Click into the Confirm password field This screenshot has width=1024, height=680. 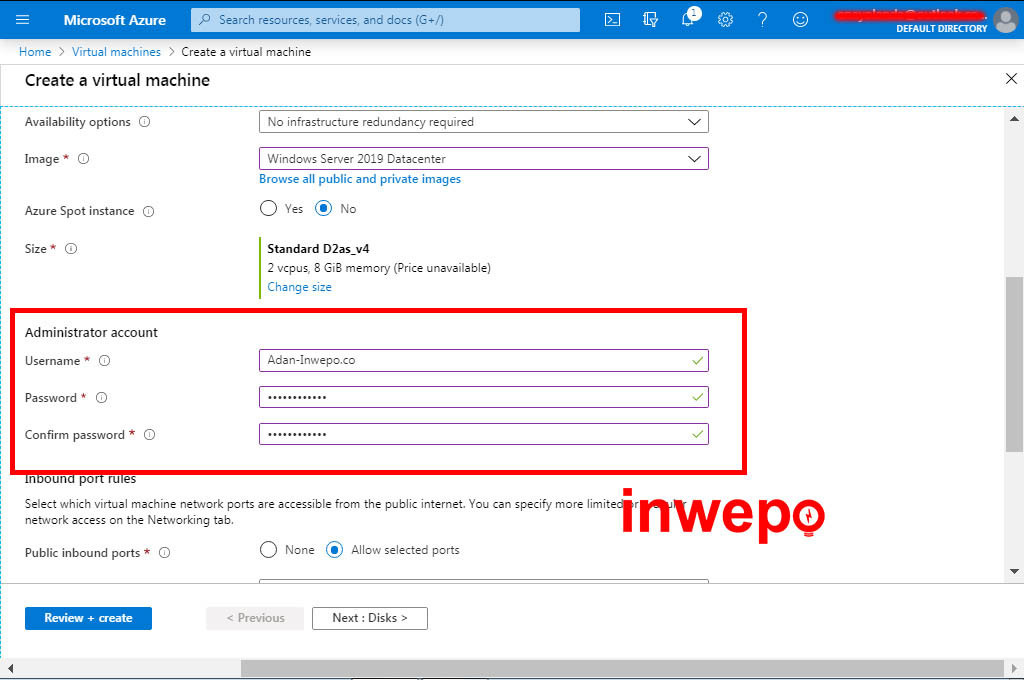coord(483,434)
